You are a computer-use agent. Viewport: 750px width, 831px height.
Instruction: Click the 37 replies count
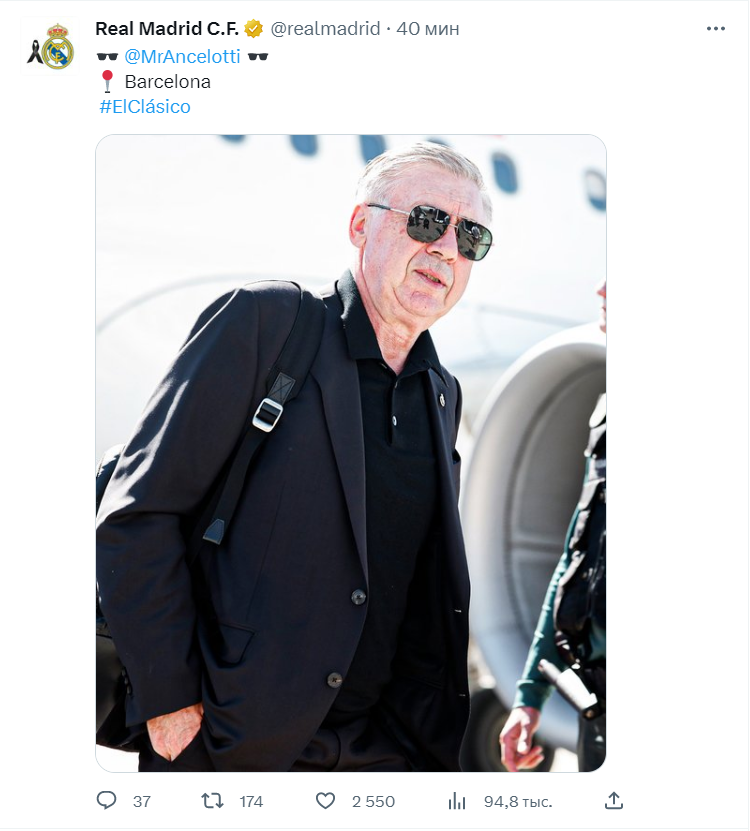click(142, 801)
